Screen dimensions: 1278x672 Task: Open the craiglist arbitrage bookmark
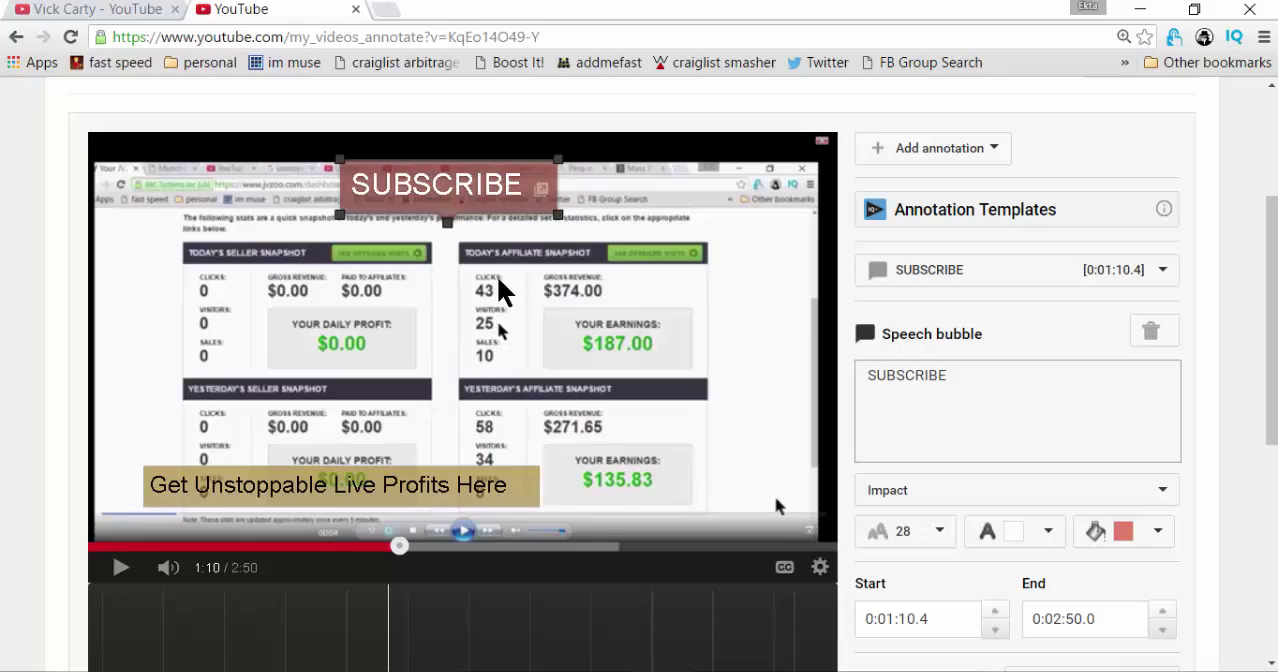pos(397,62)
